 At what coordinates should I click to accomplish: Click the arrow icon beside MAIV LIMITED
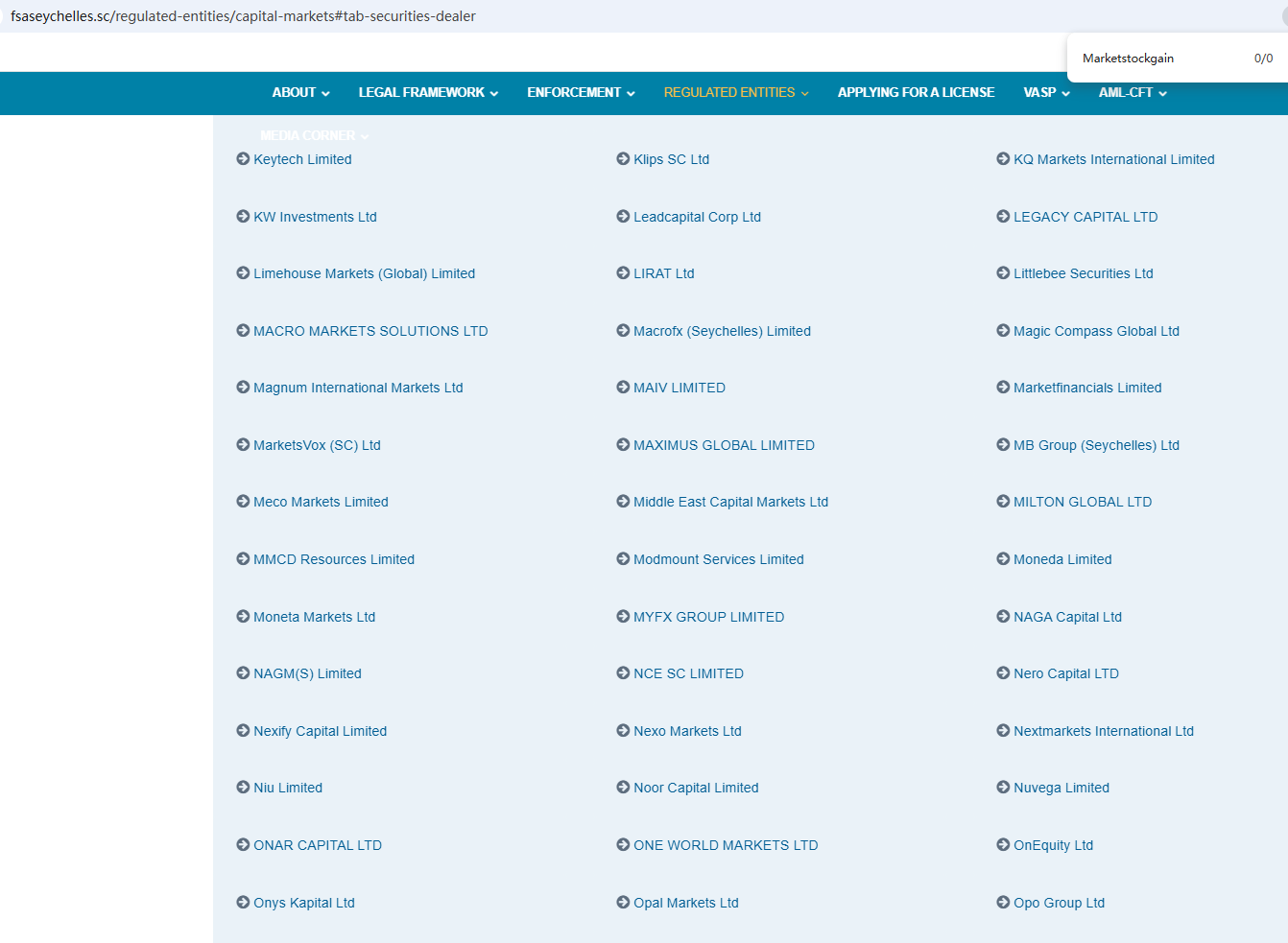tap(623, 388)
